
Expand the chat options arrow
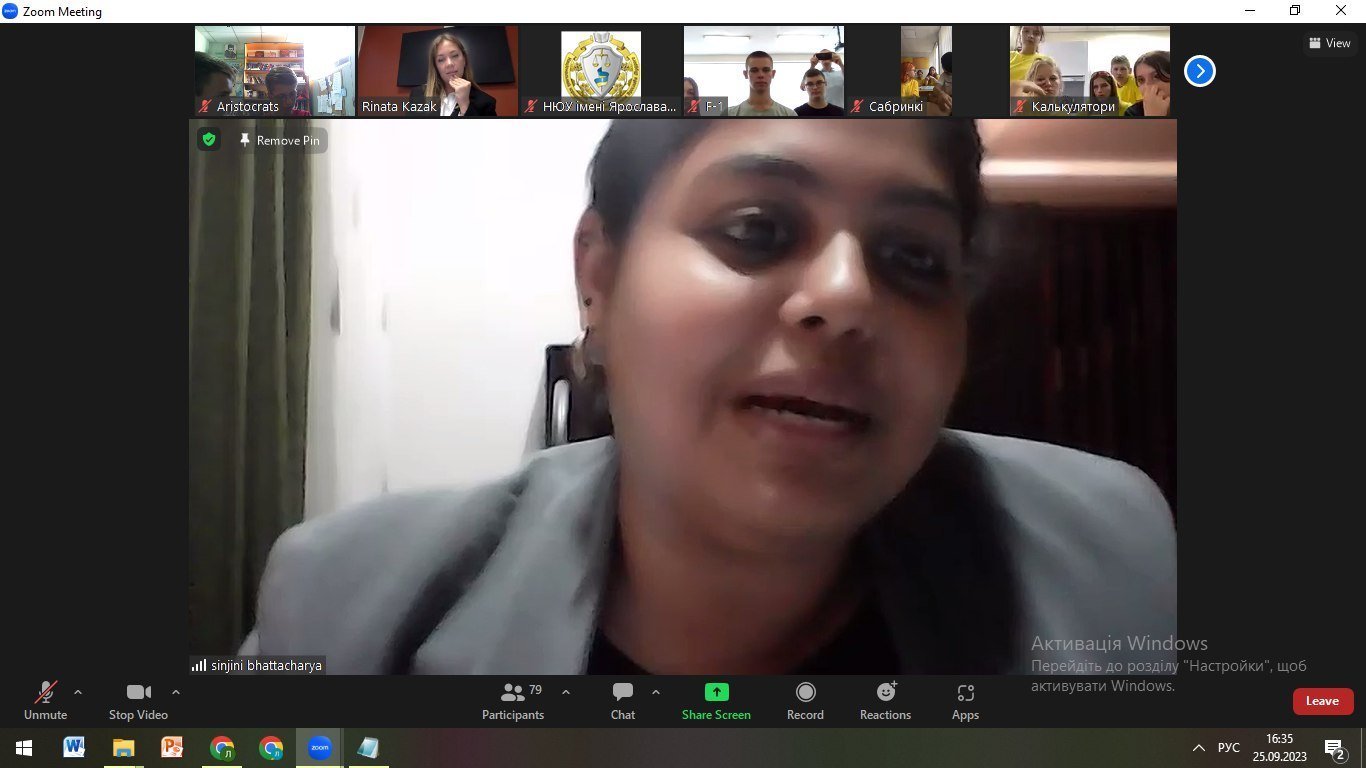click(656, 692)
